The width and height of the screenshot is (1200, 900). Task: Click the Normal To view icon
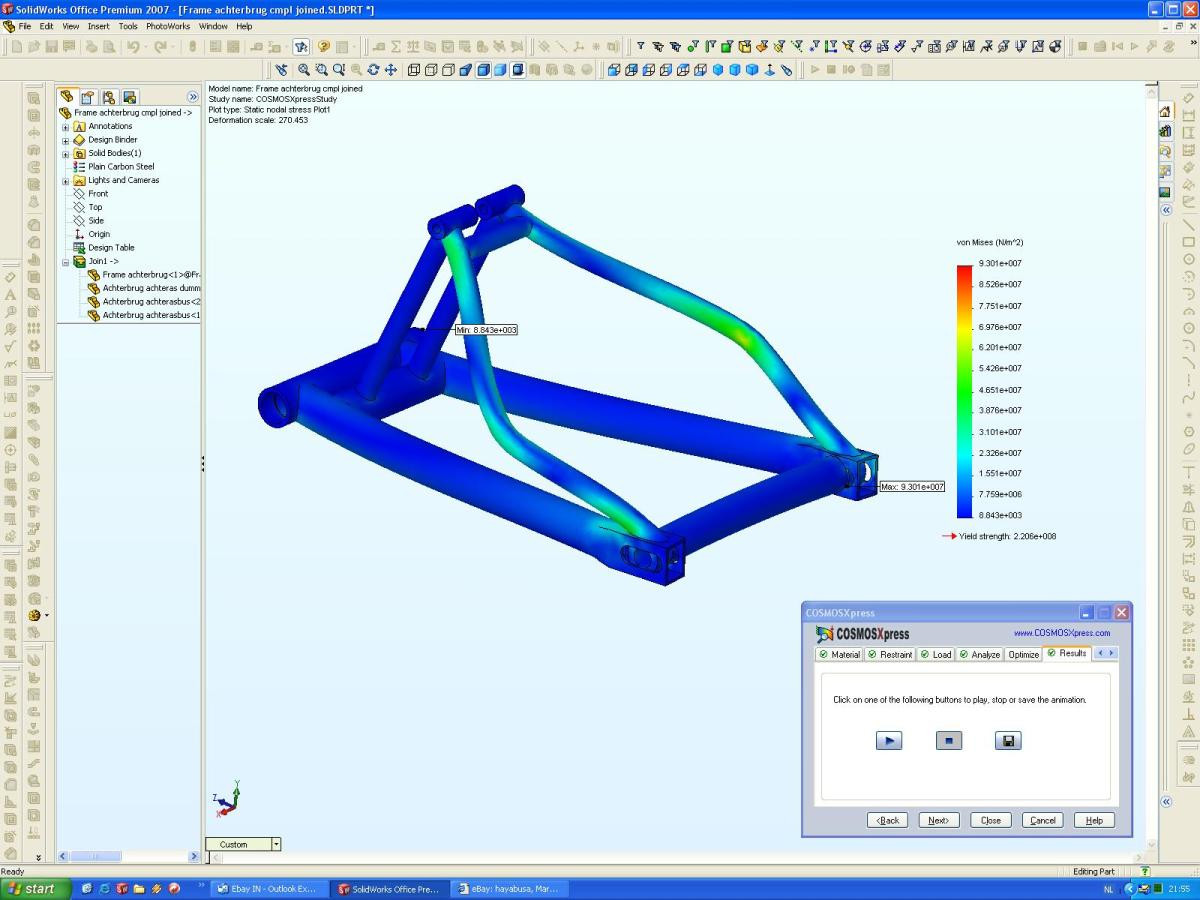(x=769, y=70)
